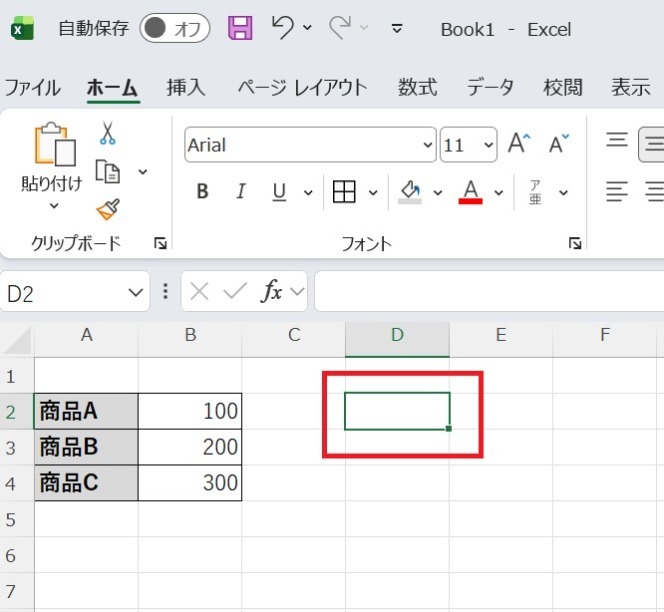
Task: Select column C header
Action: coord(294,340)
